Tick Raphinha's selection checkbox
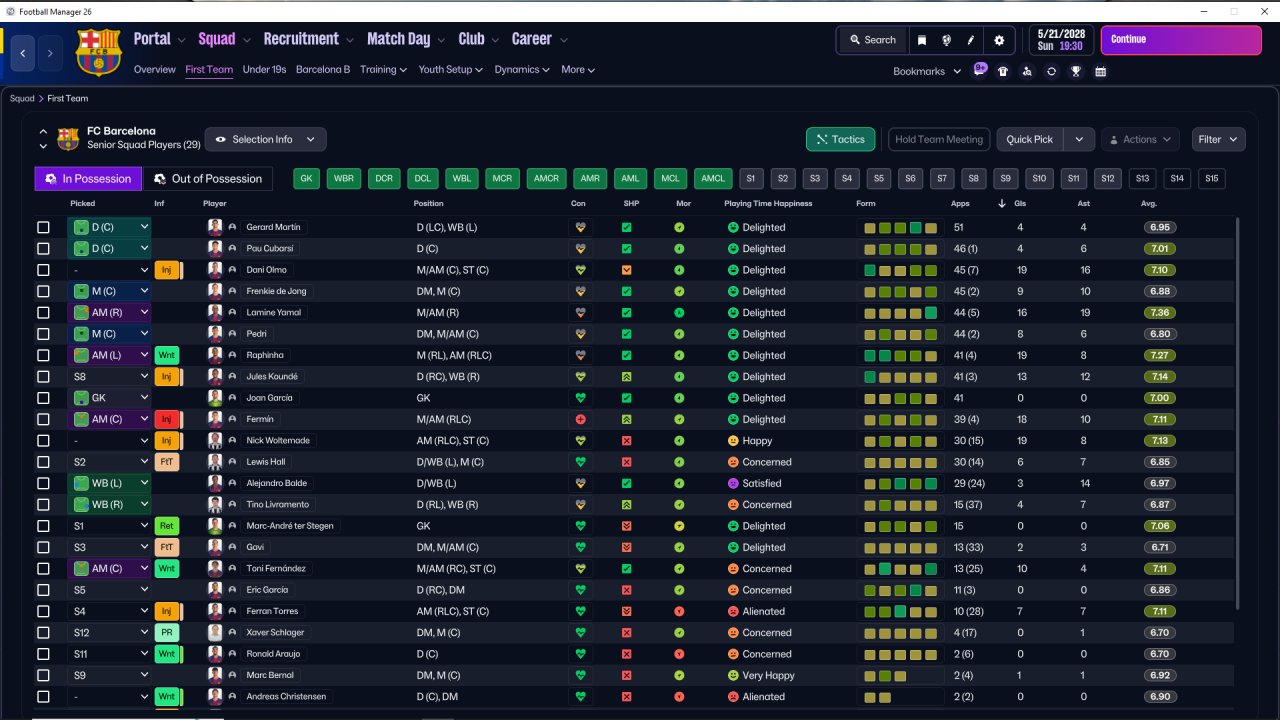Screen dimensions: 1280x720 (x=43, y=355)
